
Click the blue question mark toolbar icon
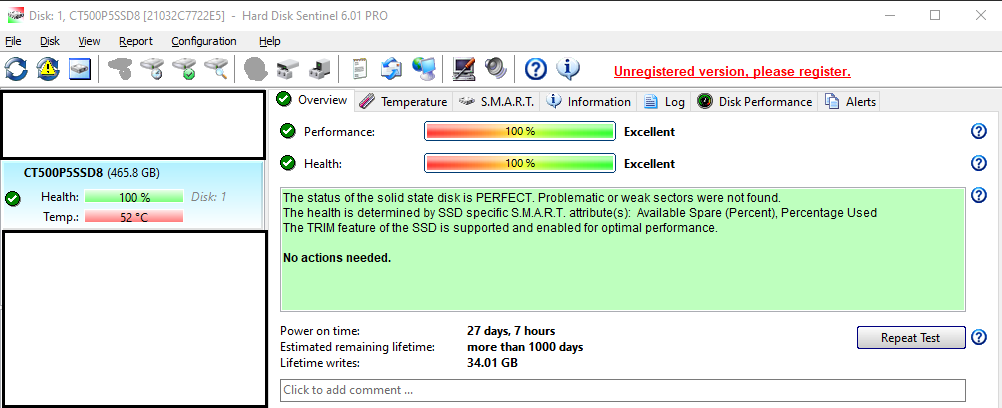coord(536,69)
